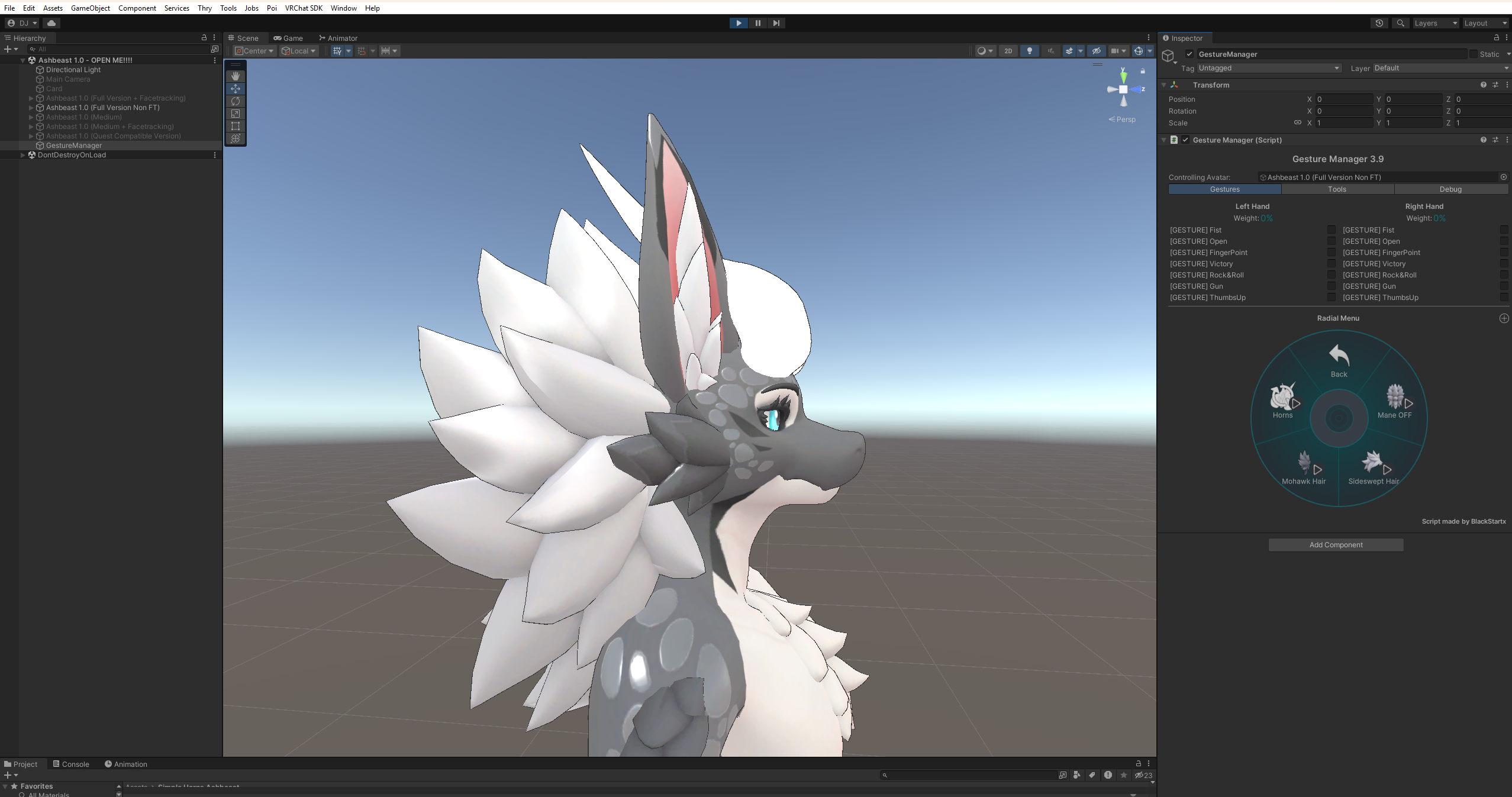Select the Scale tool in Scene toolbar
This screenshot has width=1512, height=797.
click(236, 114)
